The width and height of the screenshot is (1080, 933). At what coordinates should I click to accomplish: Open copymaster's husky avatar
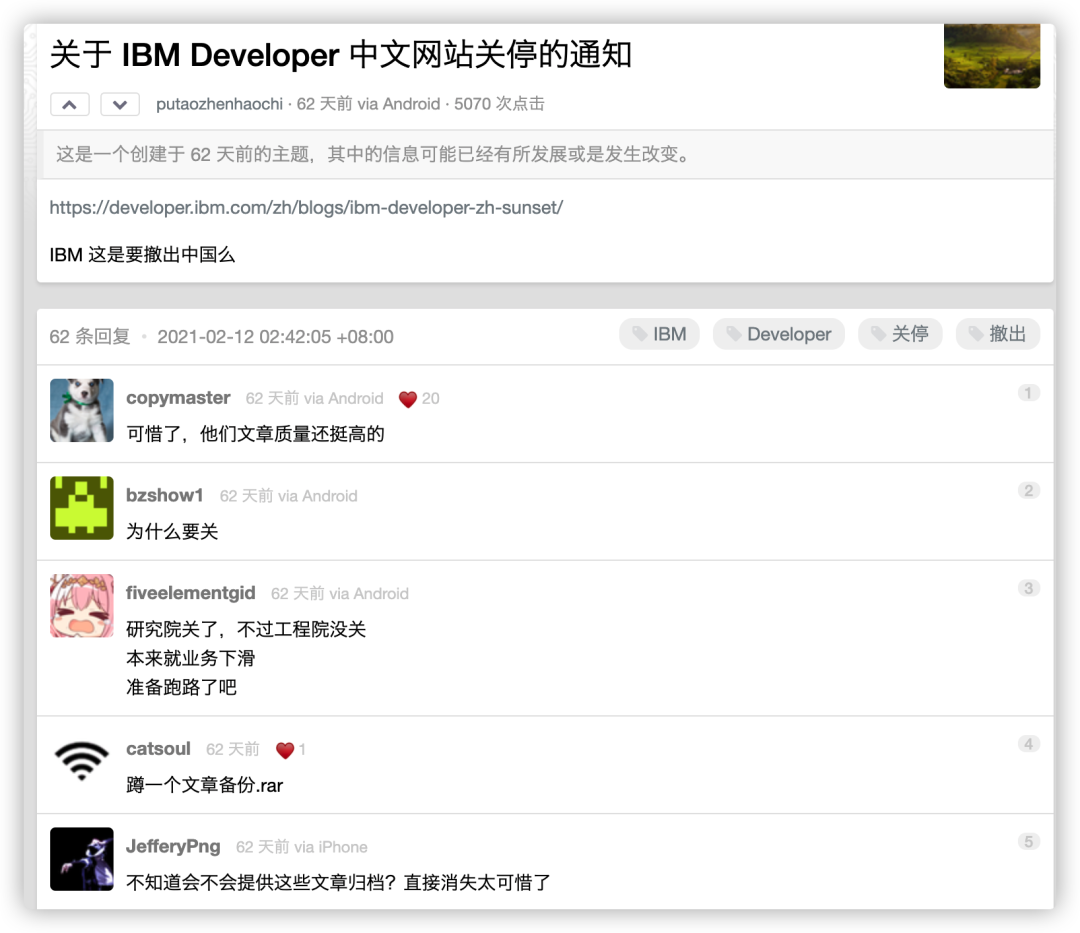pos(82,410)
